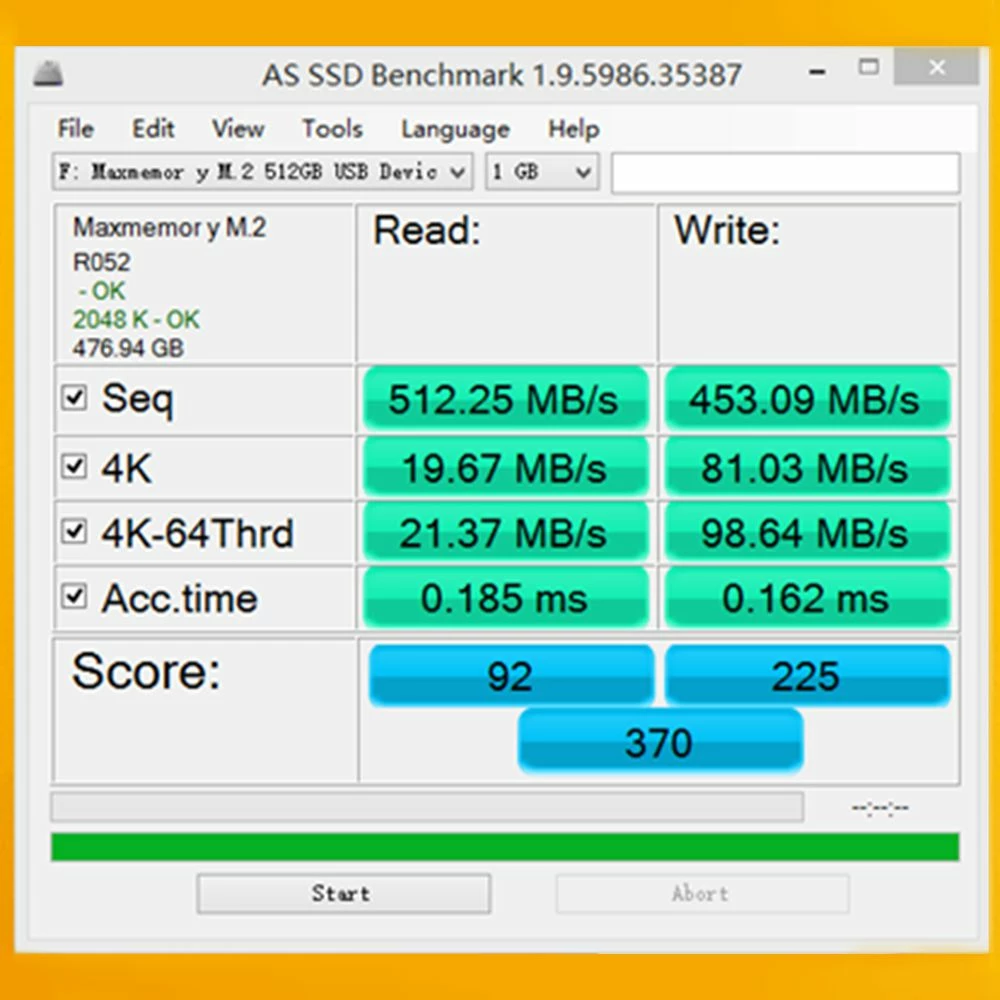Screen dimensions: 1000x1000
Task: Click the total score 370 box
Action: pyautogui.click(x=659, y=743)
